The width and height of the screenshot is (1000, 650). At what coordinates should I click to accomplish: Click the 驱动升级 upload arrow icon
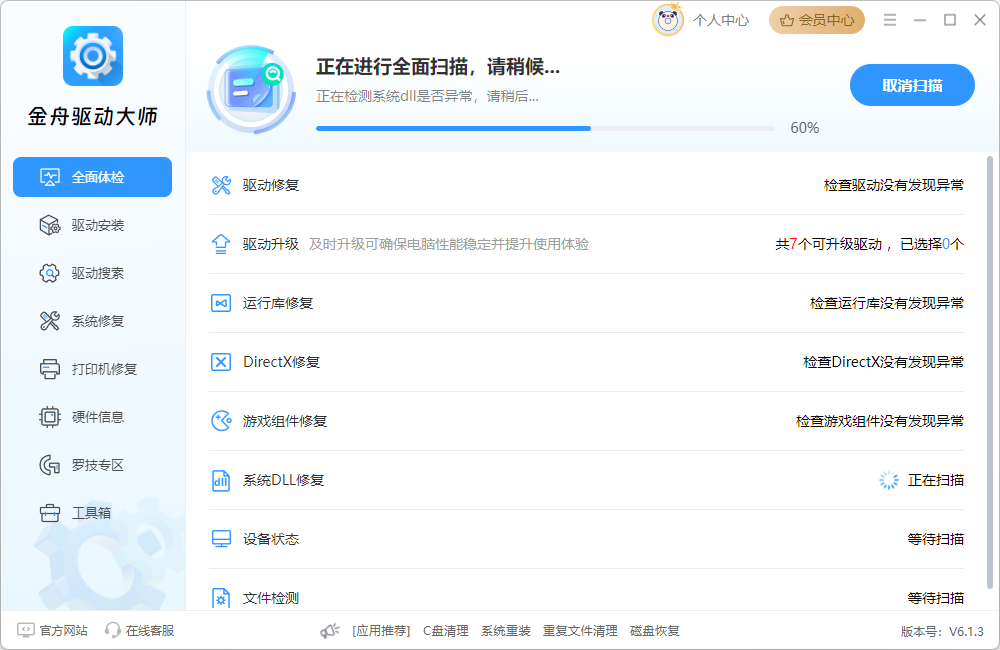[221, 244]
